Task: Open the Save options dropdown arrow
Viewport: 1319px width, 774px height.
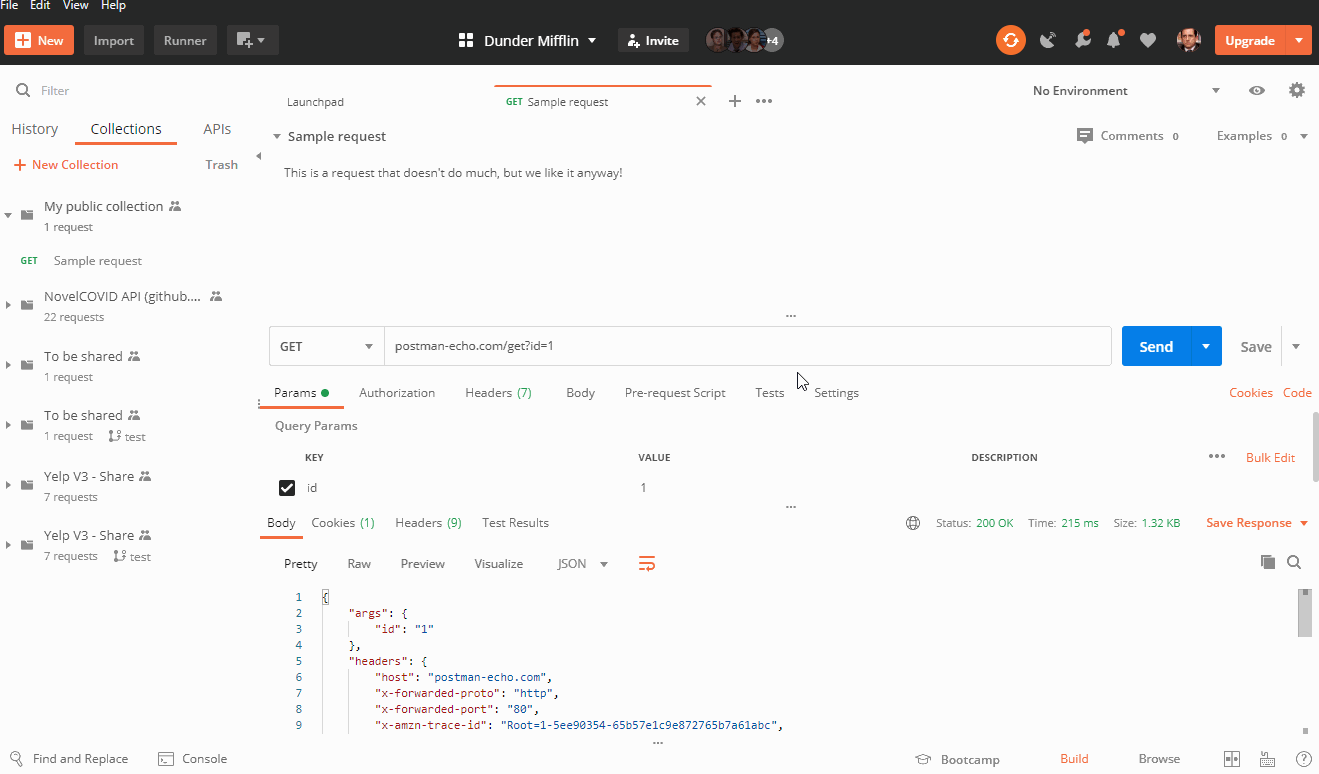Action: coord(1296,346)
